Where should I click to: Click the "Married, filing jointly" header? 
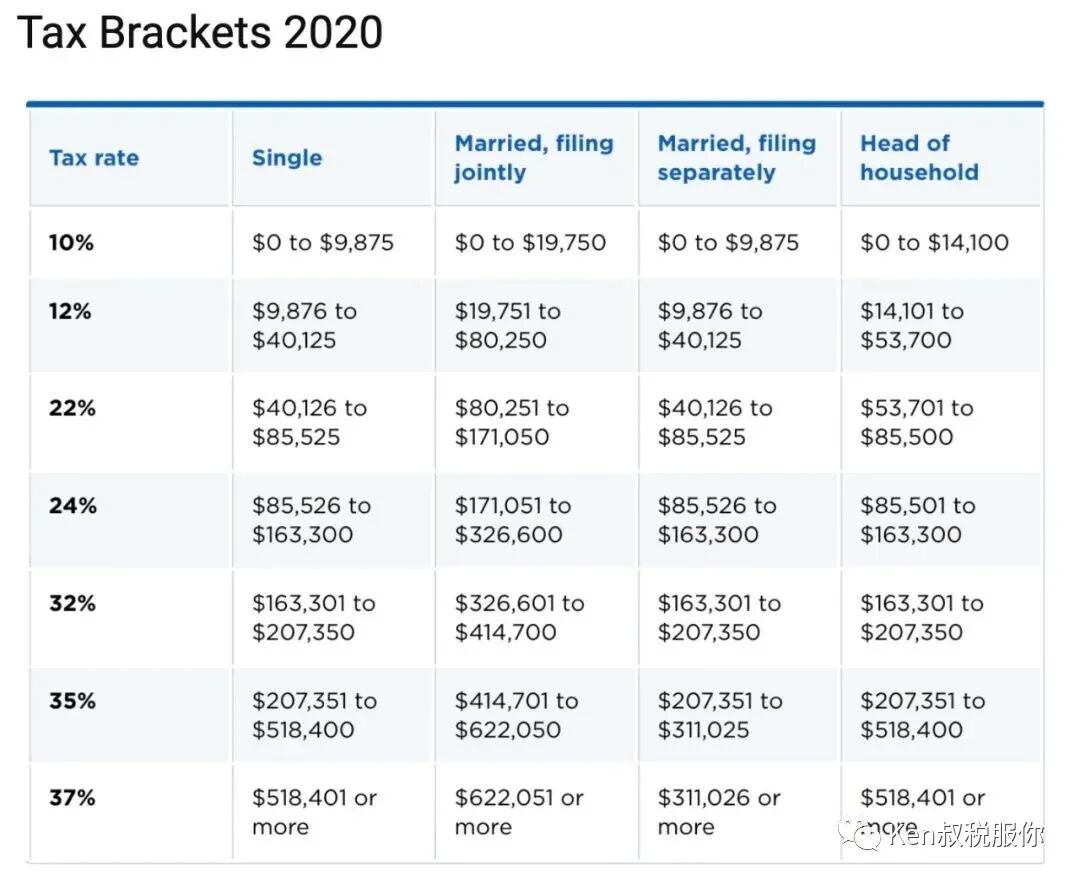point(534,158)
